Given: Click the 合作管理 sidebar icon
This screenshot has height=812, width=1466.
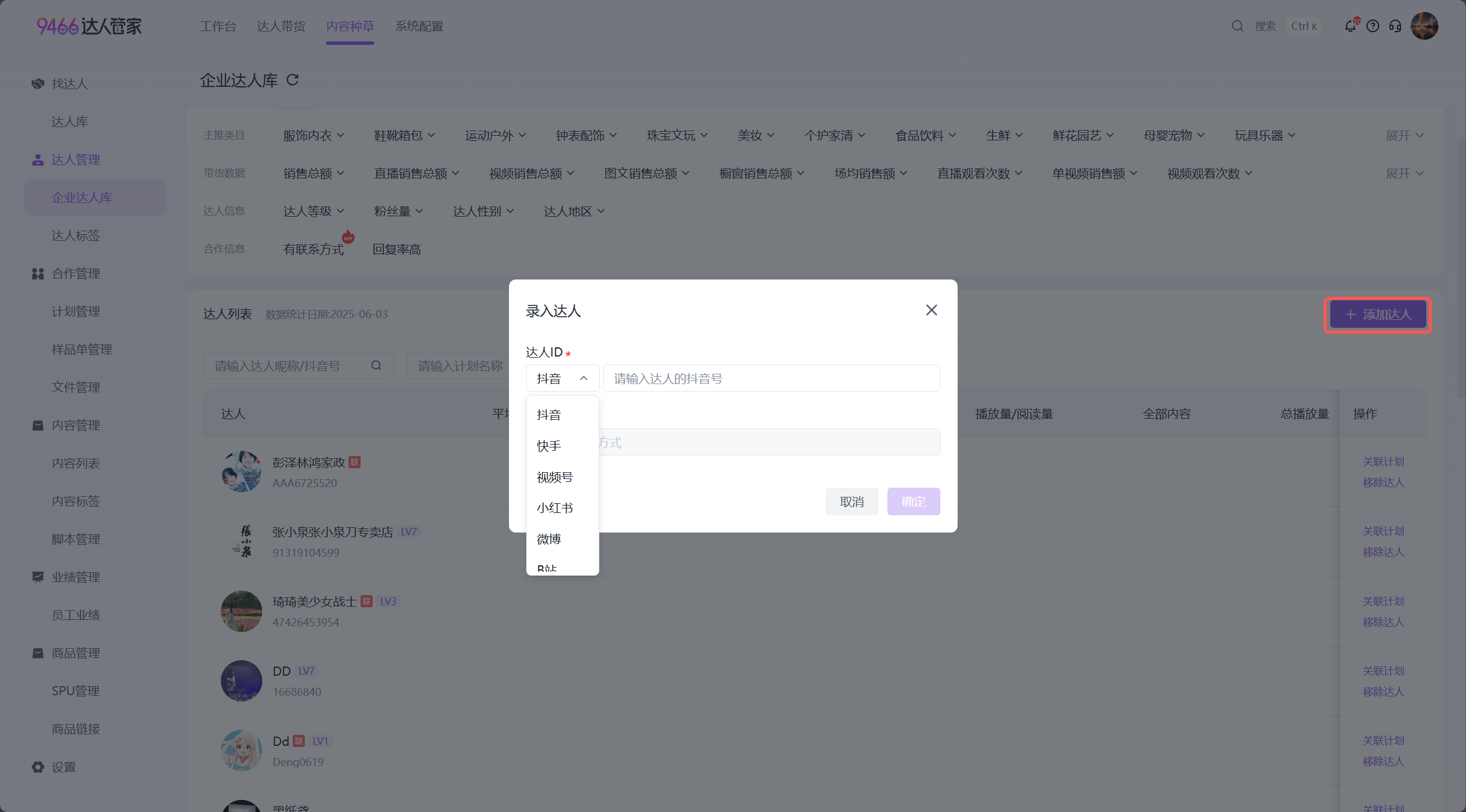Looking at the screenshot, I should 38,273.
